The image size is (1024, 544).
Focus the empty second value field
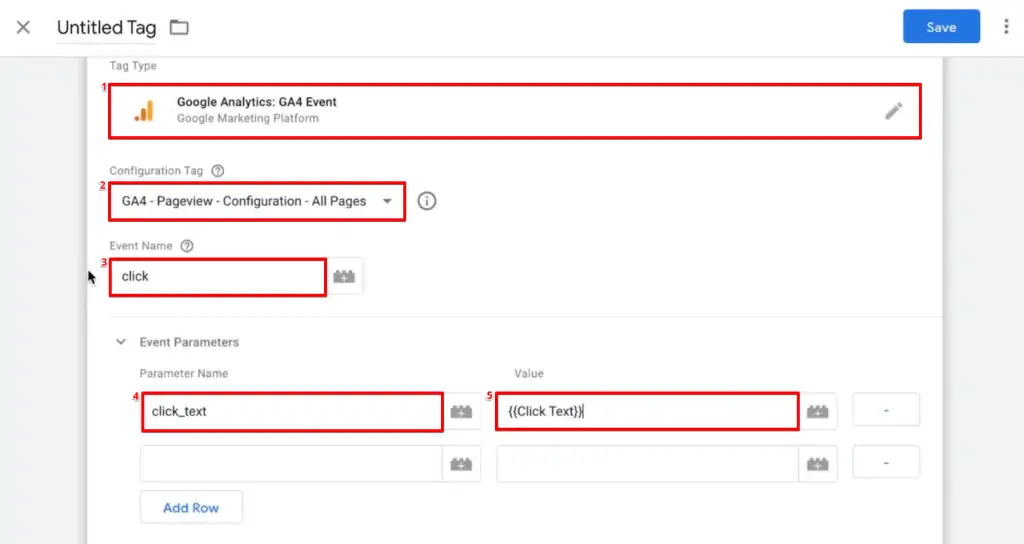pyautogui.click(x=647, y=464)
